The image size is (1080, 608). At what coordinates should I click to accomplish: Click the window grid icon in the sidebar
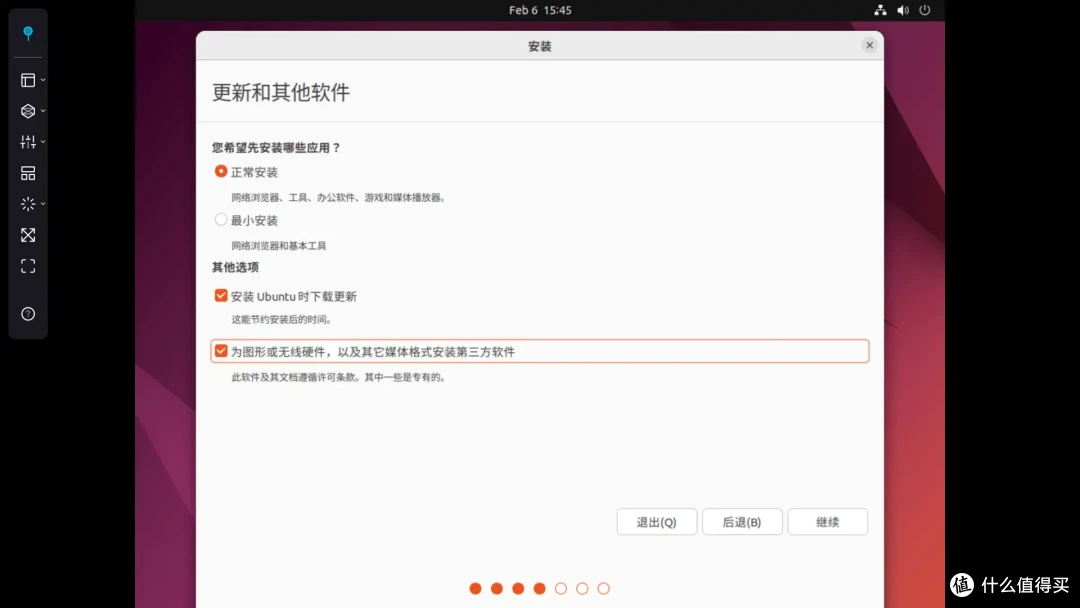[x=28, y=172]
